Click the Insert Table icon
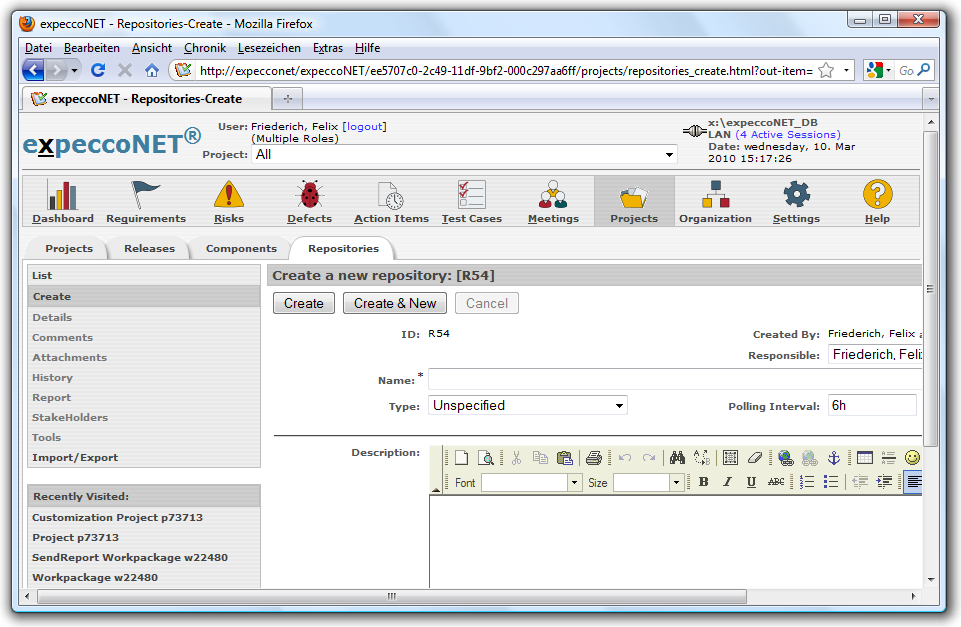 [864, 458]
